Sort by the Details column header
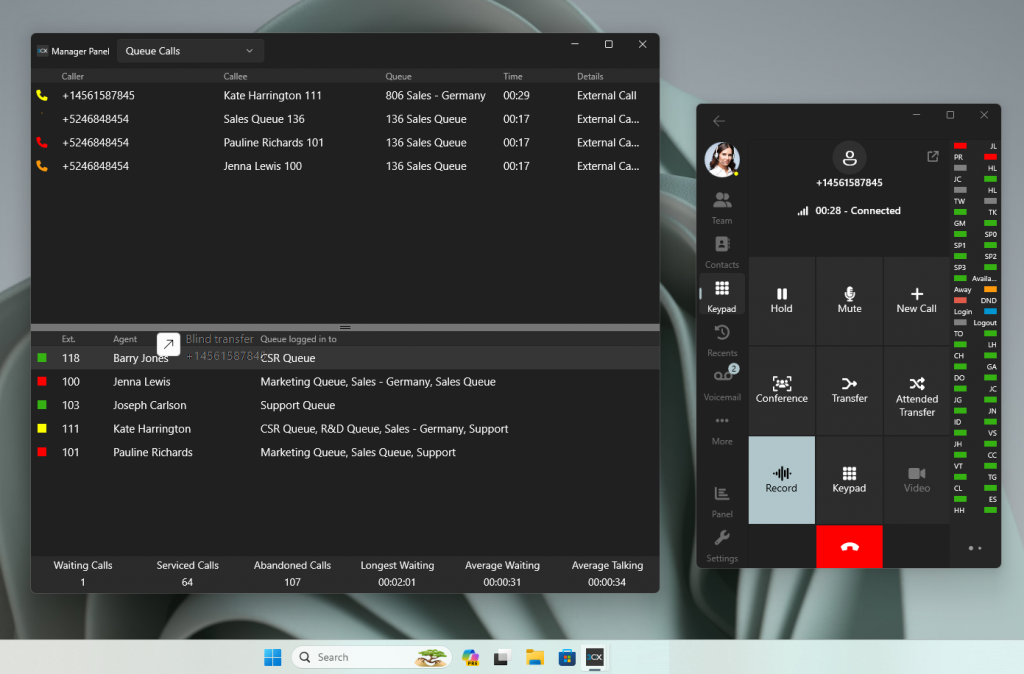 590,76
